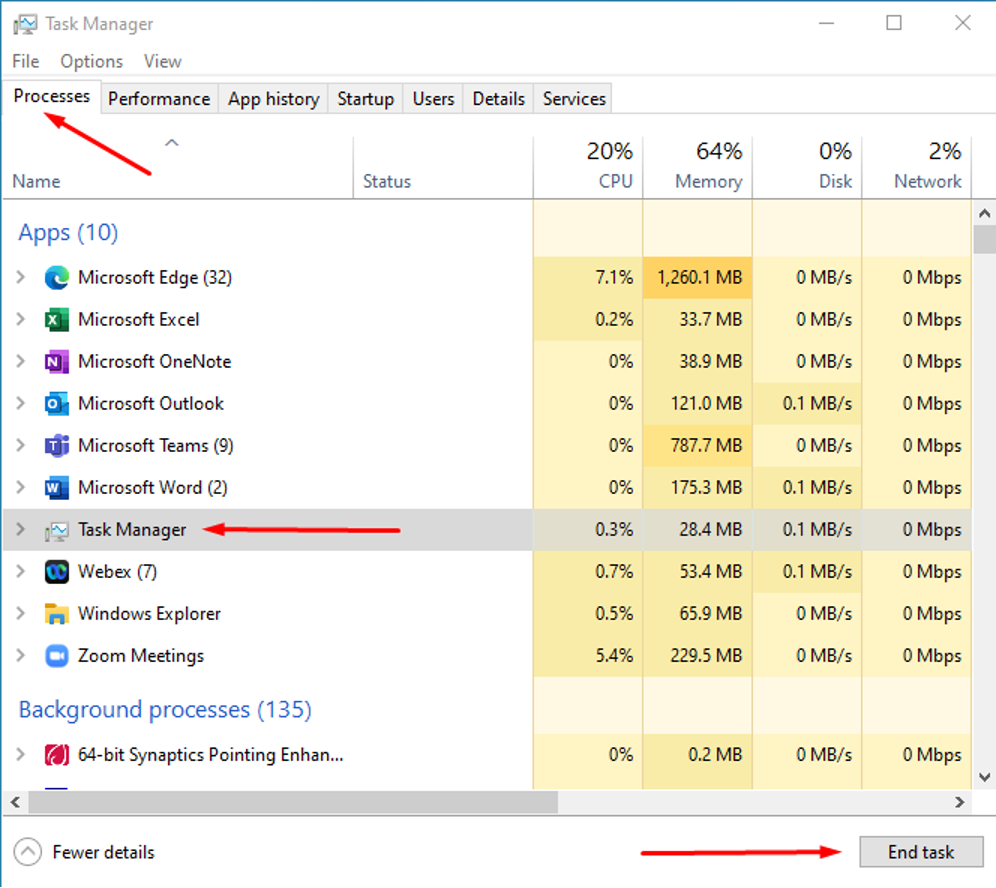996x888 pixels.
Task: Sort processes by CPU usage column
Action: (x=588, y=168)
